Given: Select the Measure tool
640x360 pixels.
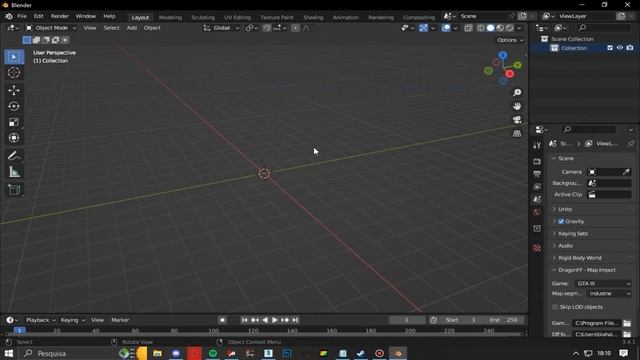Looking at the screenshot, I should click(14, 172).
